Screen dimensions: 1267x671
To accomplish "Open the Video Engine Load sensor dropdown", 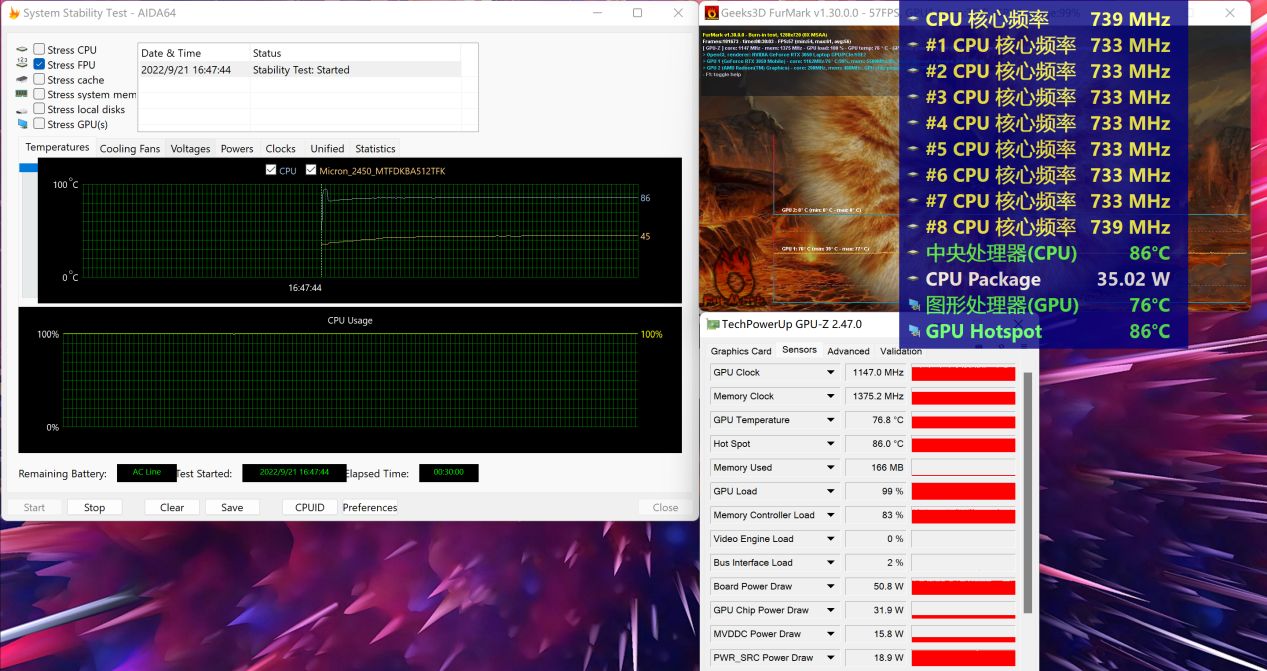I will point(830,539).
